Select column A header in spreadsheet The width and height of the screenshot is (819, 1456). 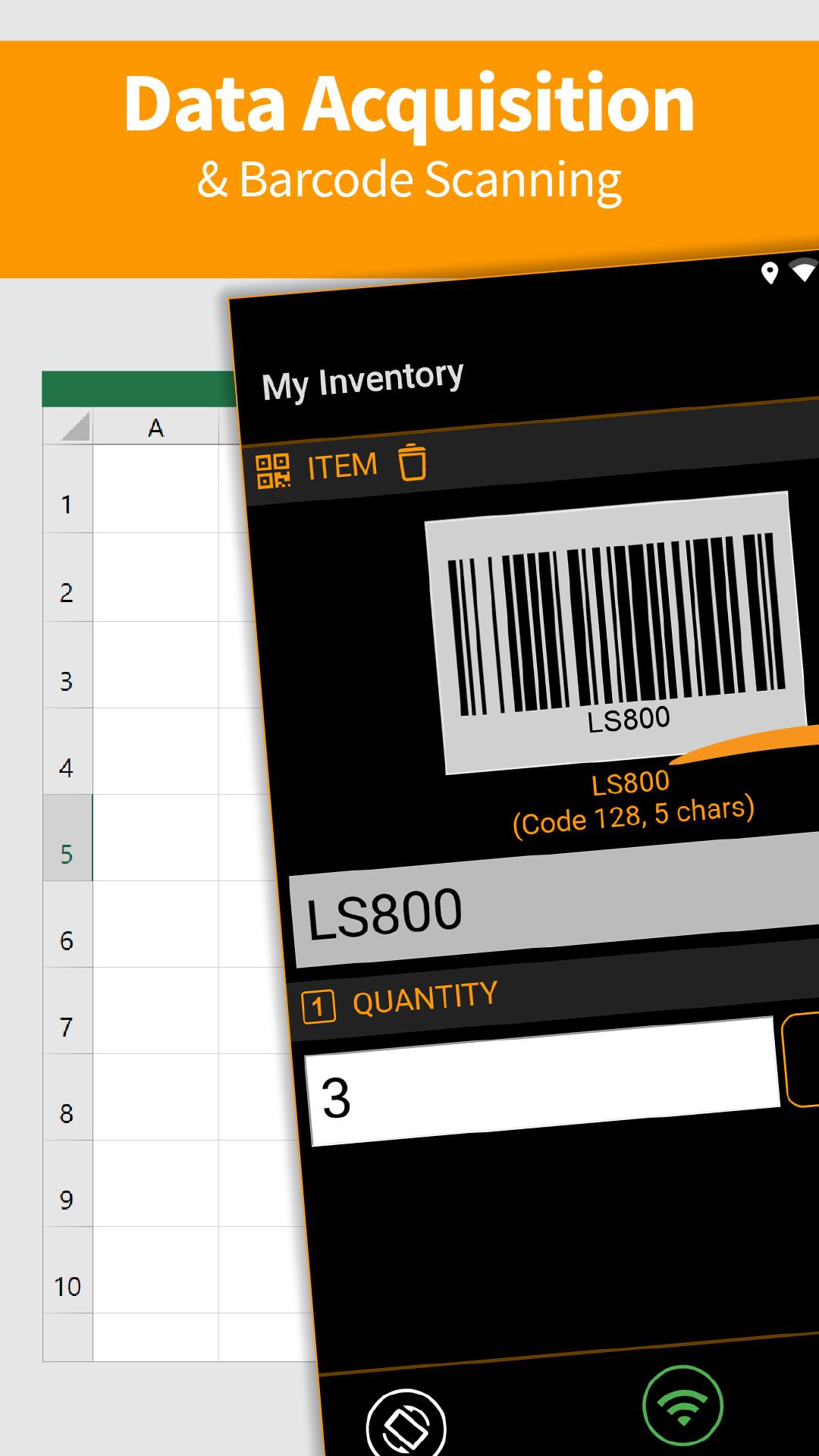155,426
